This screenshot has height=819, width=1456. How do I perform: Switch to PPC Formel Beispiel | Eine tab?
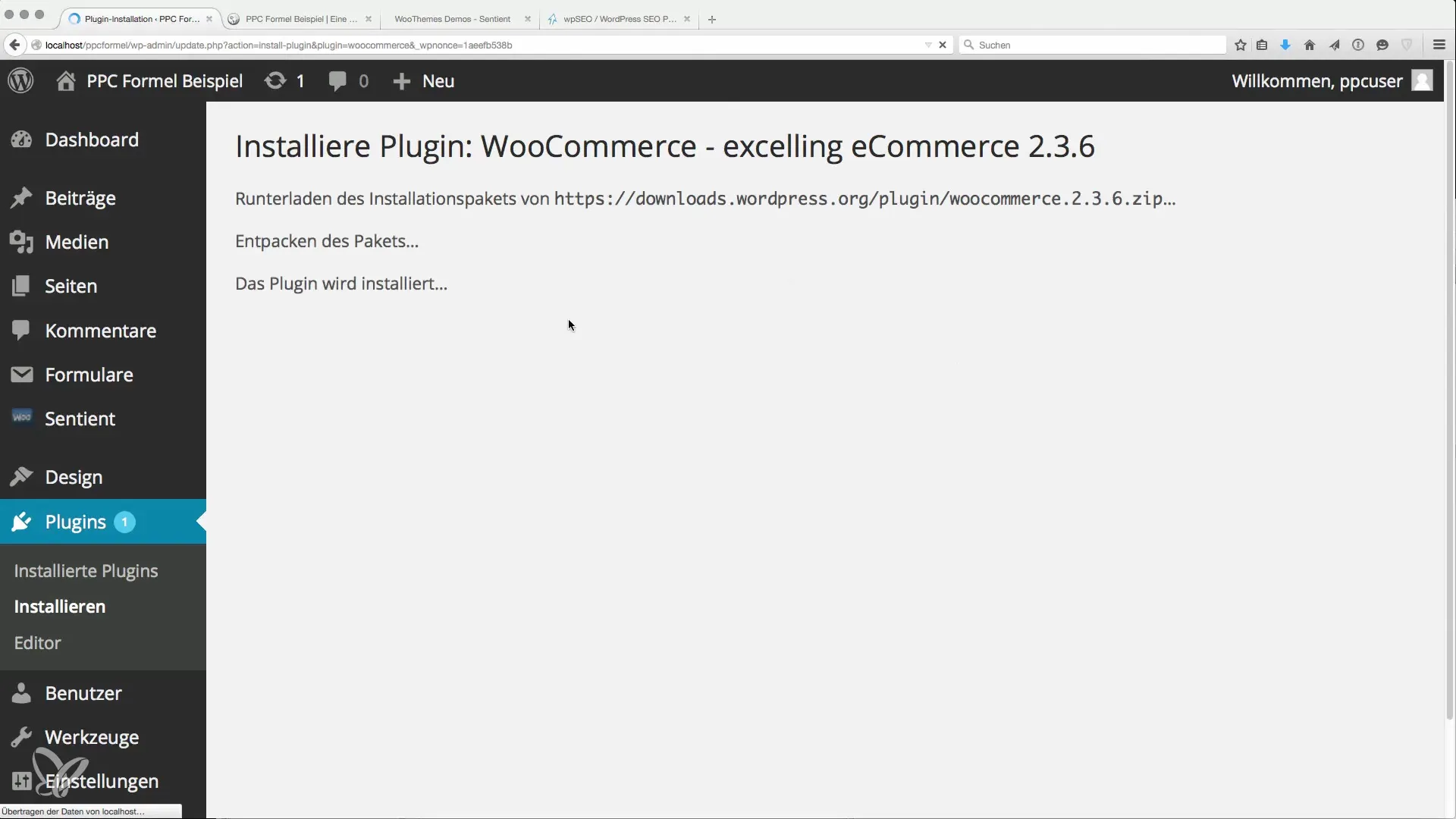[x=301, y=19]
